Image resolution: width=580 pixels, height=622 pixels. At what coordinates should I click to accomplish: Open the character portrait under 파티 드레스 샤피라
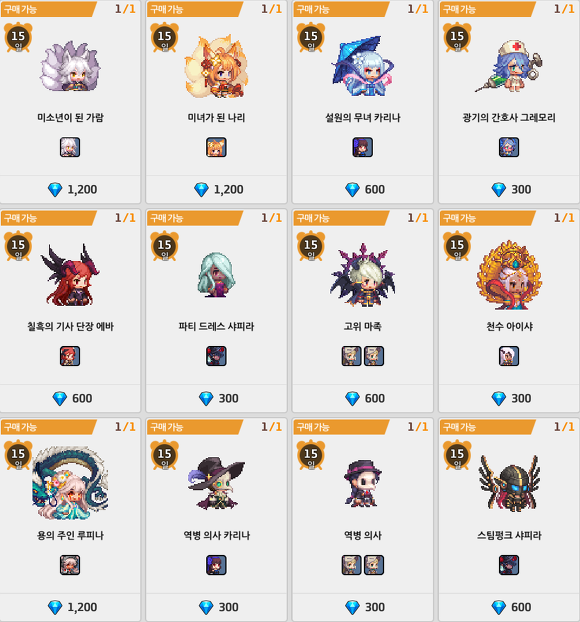pyautogui.click(x=216, y=356)
